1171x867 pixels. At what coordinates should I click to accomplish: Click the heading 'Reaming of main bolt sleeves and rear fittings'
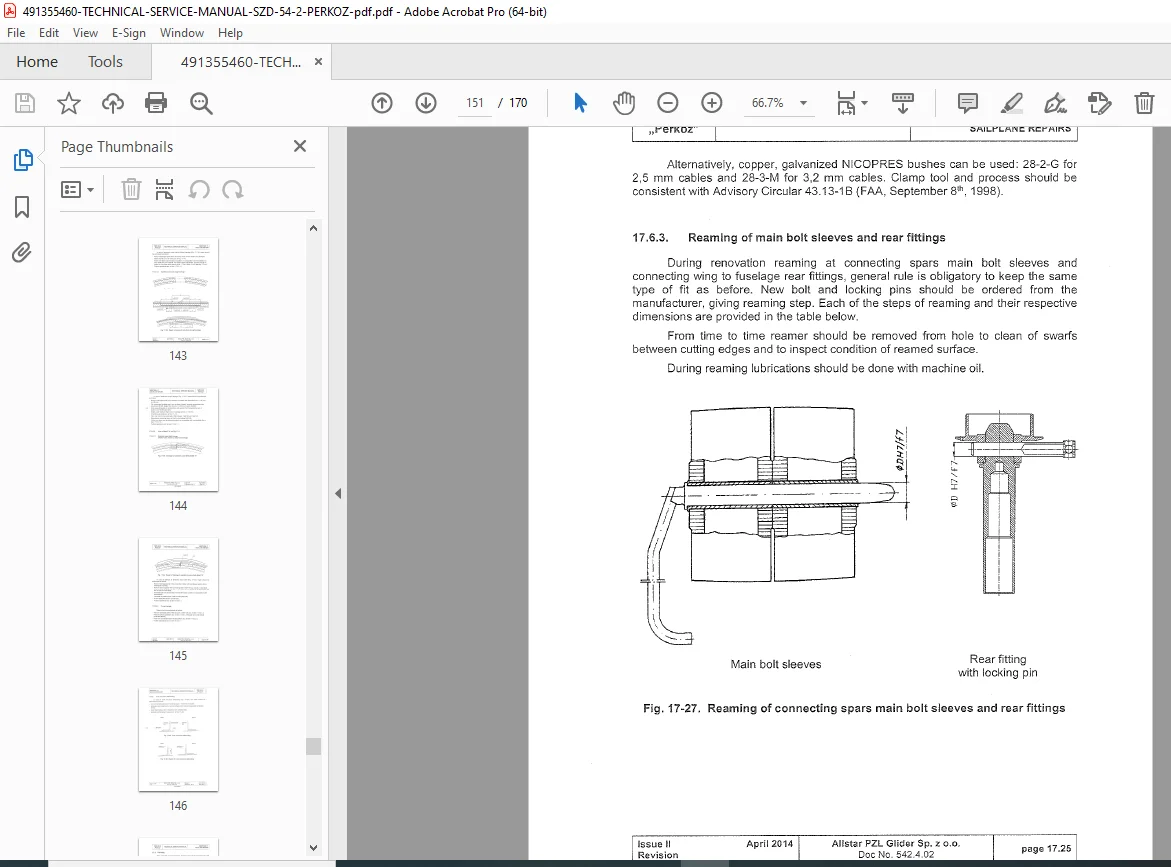pos(816,237)
